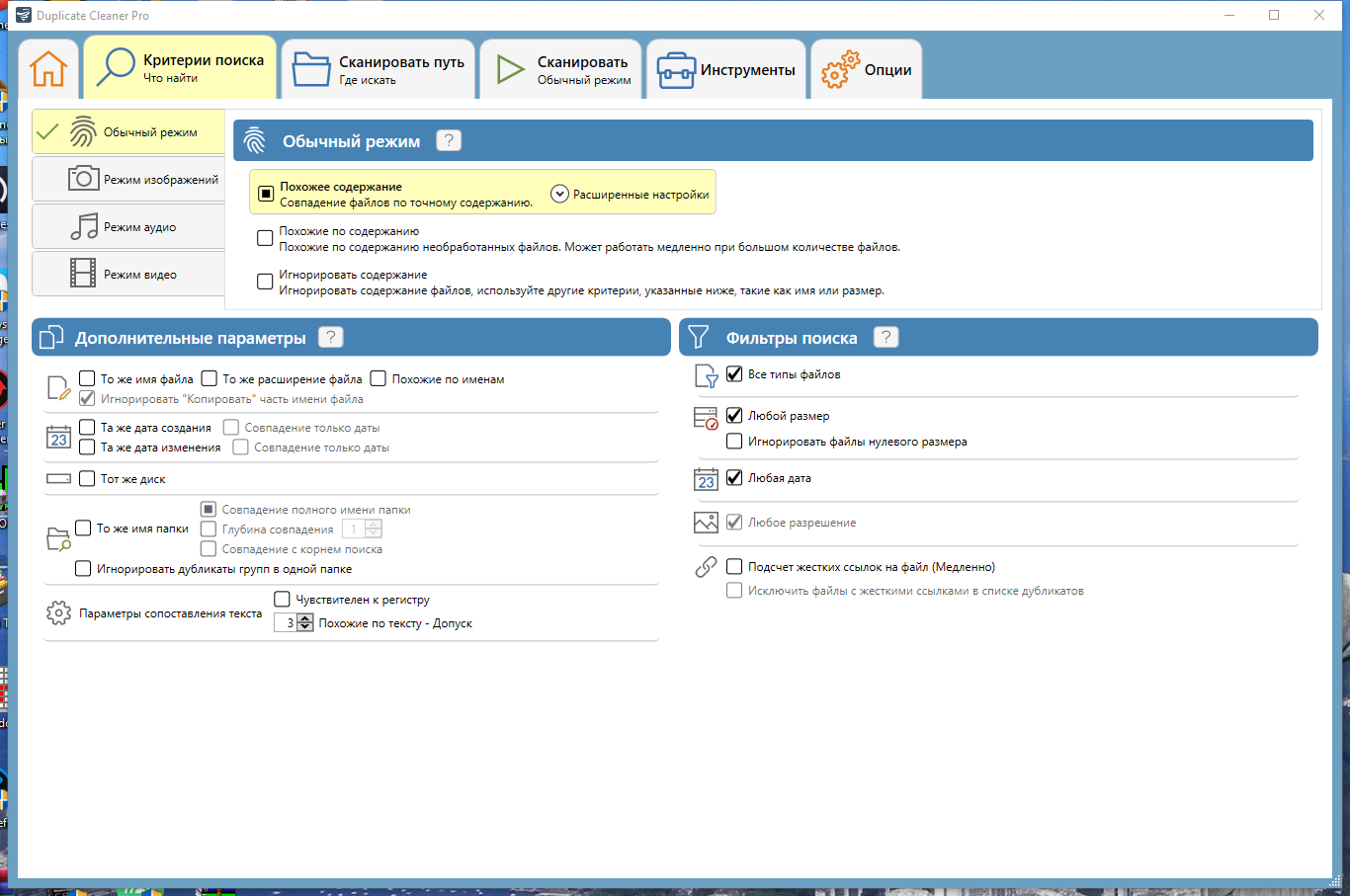Click the calendar icon beside creation date options

[x=58, y=437]
